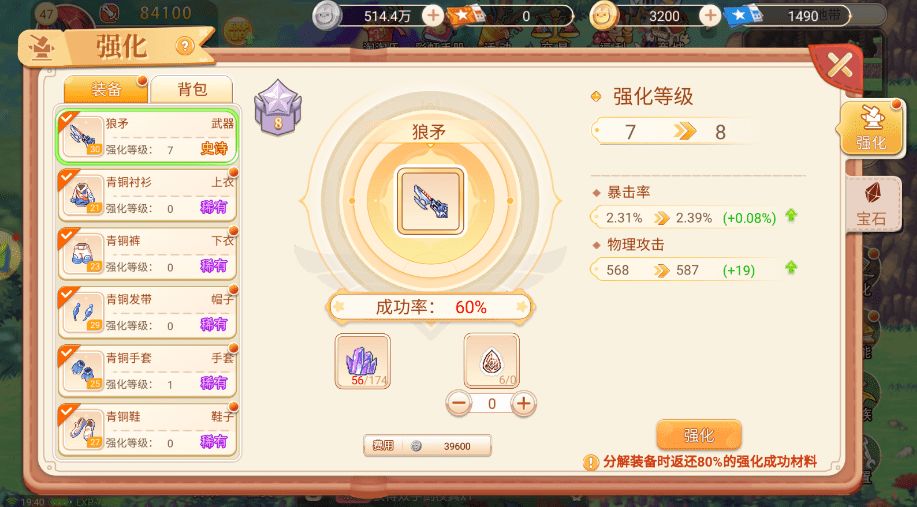This screenshot has height=507, width=917.
Task: Click the blue star ticket icon
Action: tap(743, 15)
